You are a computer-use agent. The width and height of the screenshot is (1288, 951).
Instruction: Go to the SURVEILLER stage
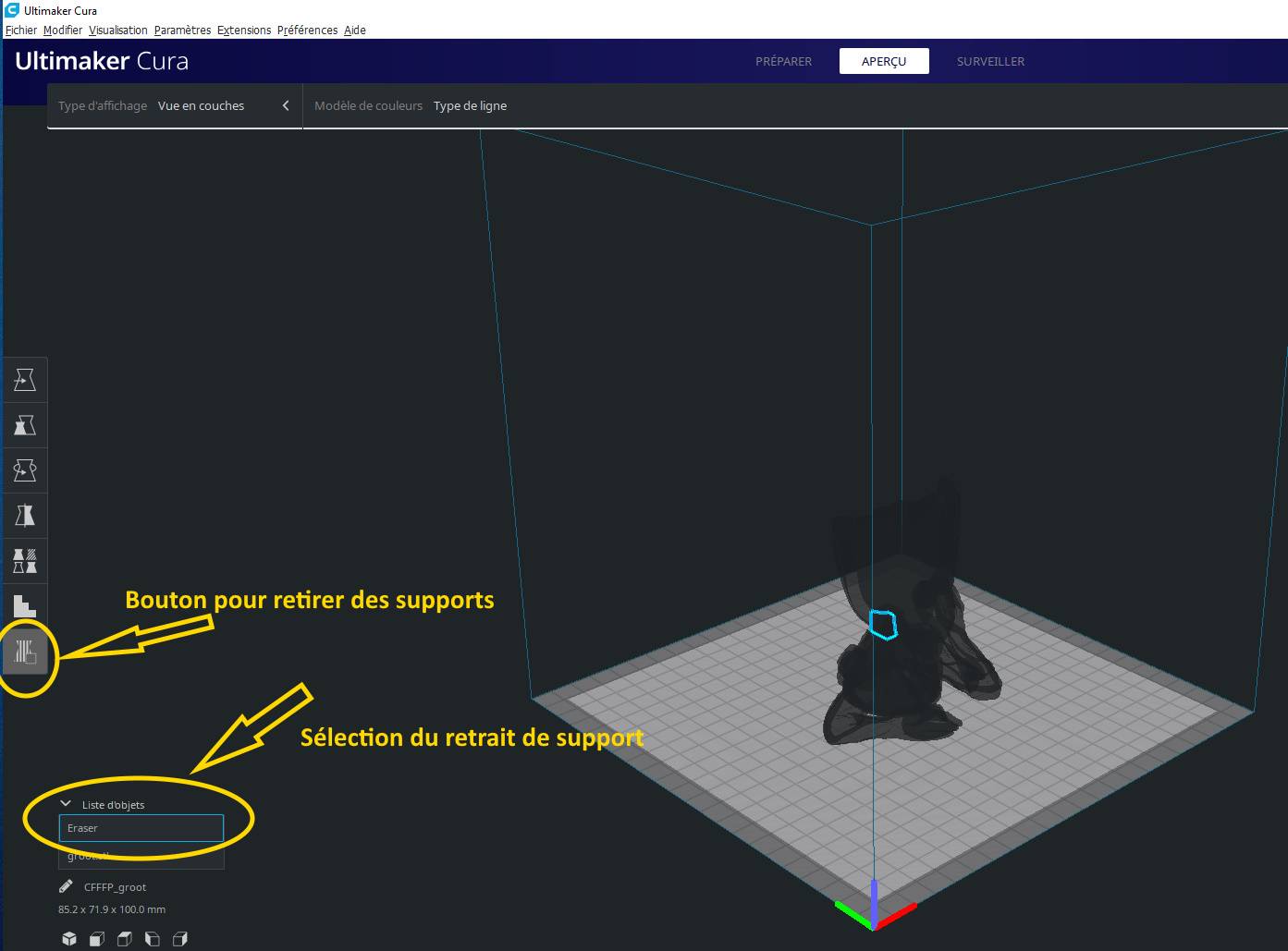tap(990, 61)
